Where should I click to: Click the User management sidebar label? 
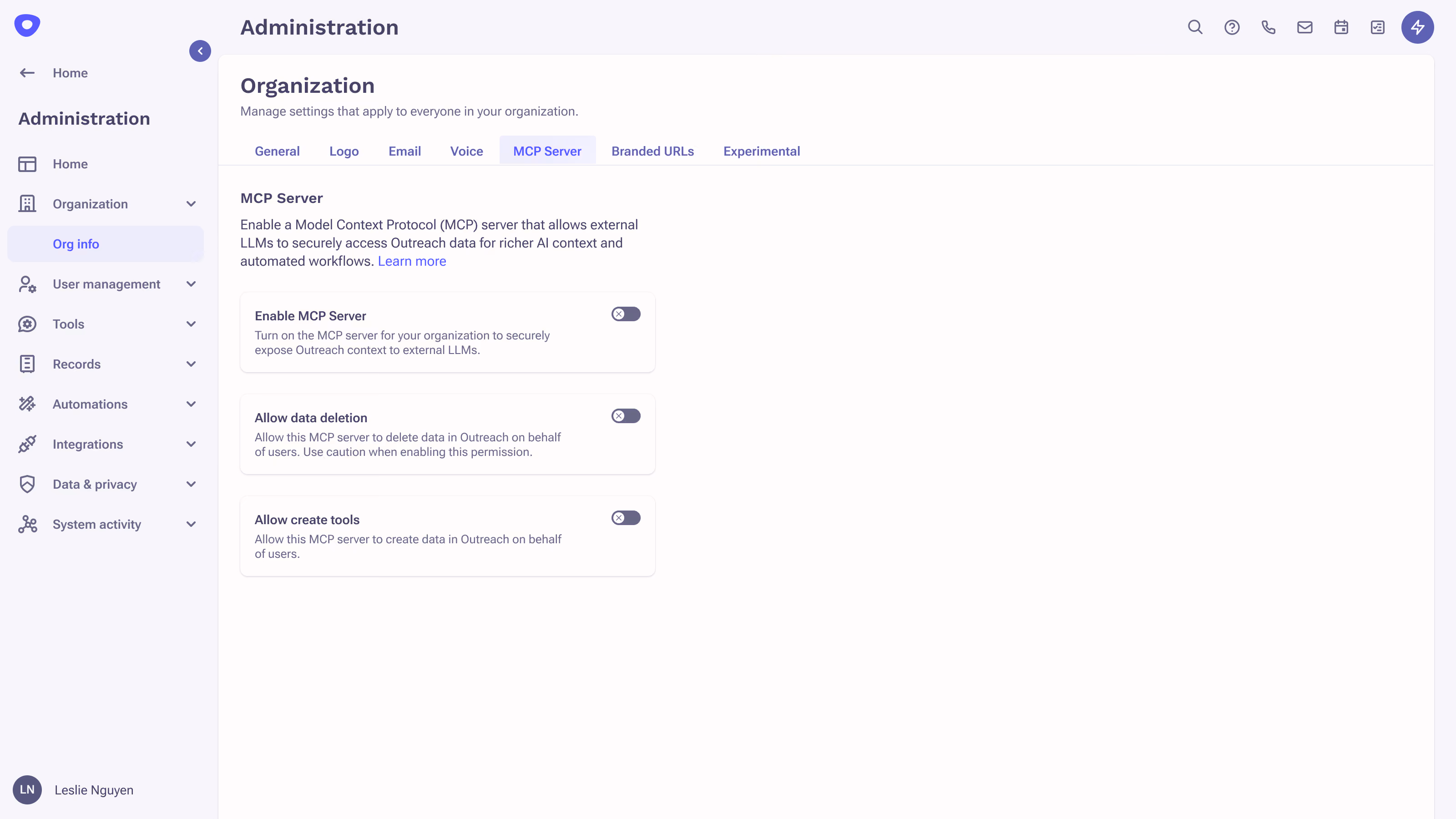click(x=106, y=284)
